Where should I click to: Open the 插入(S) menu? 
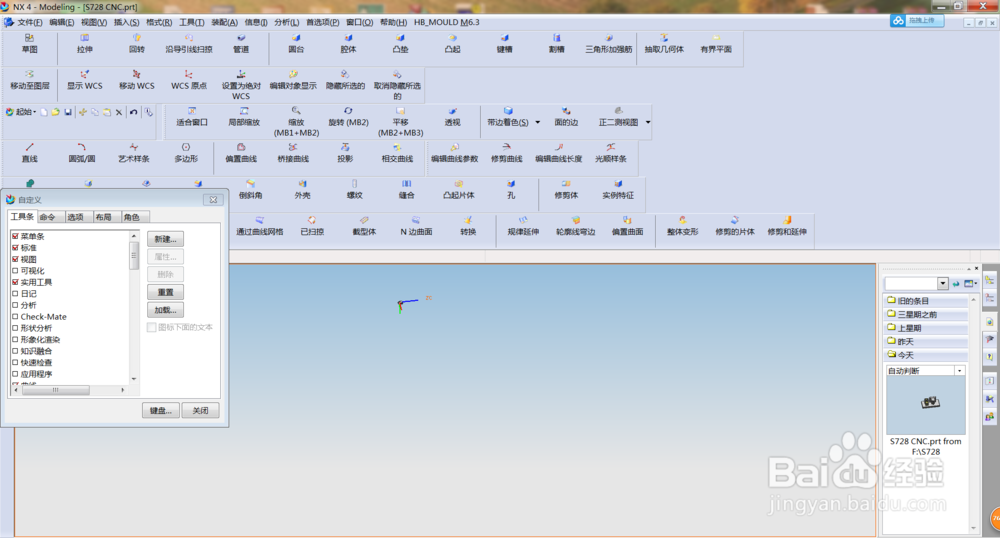(x=126, y=22)
